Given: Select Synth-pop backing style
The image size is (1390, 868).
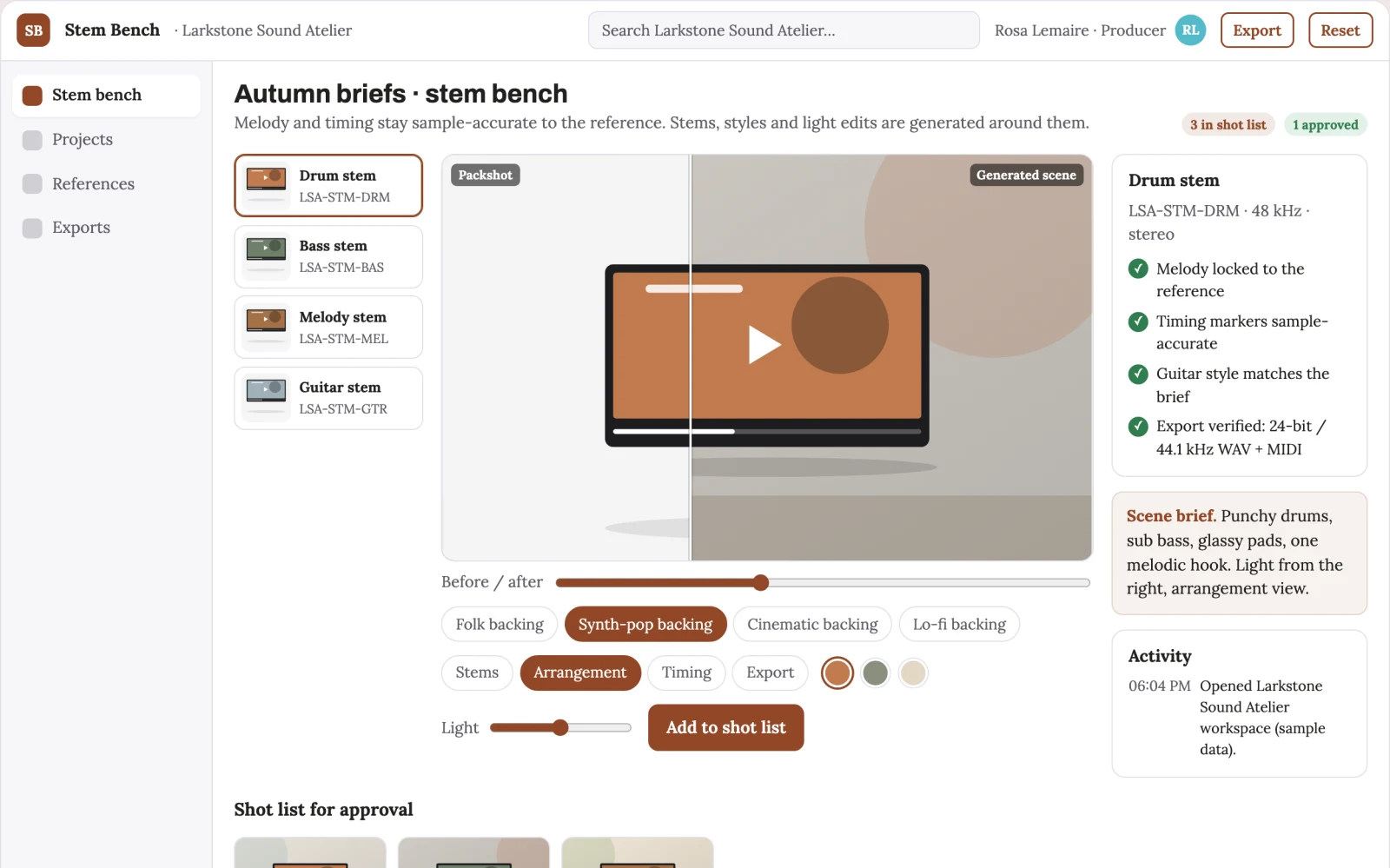Looking at the screenshot, I should coord(645,624).
